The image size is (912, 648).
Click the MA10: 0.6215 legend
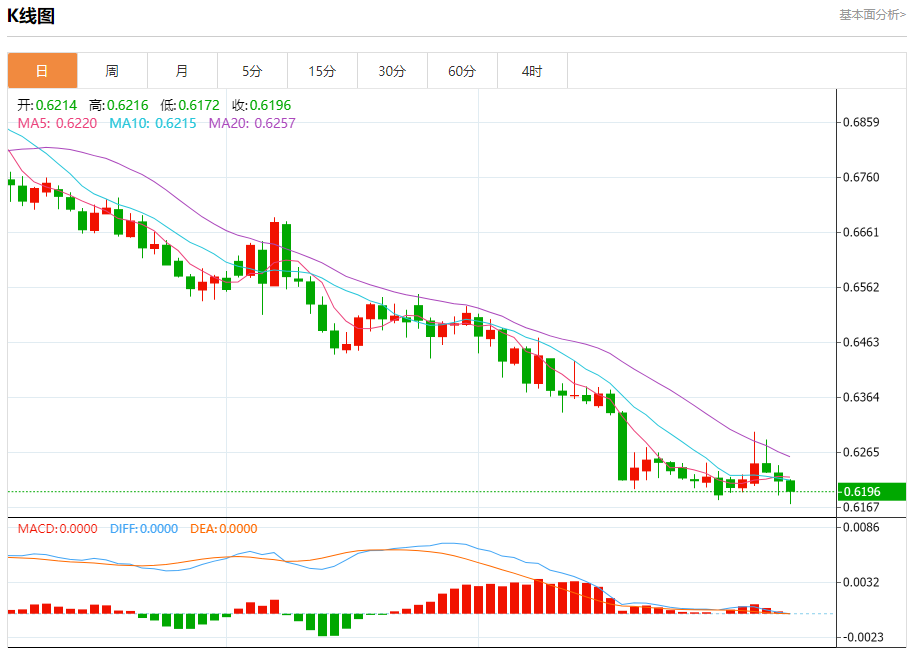(x=153, y=123)
